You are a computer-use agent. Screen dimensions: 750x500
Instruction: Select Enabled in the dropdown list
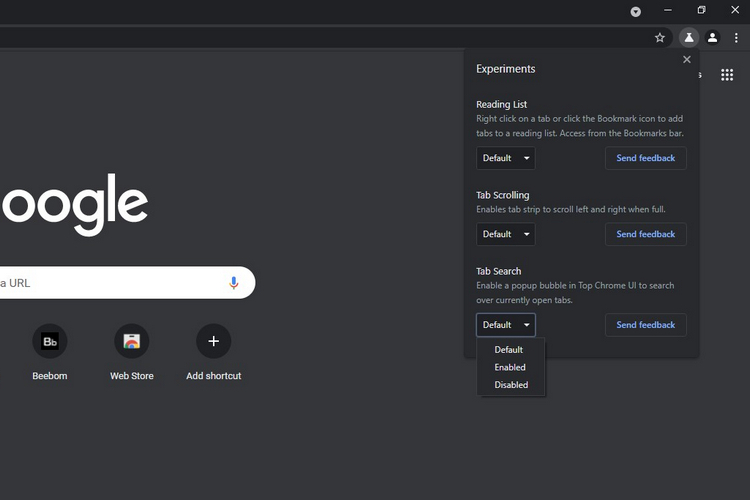point(510,367)
